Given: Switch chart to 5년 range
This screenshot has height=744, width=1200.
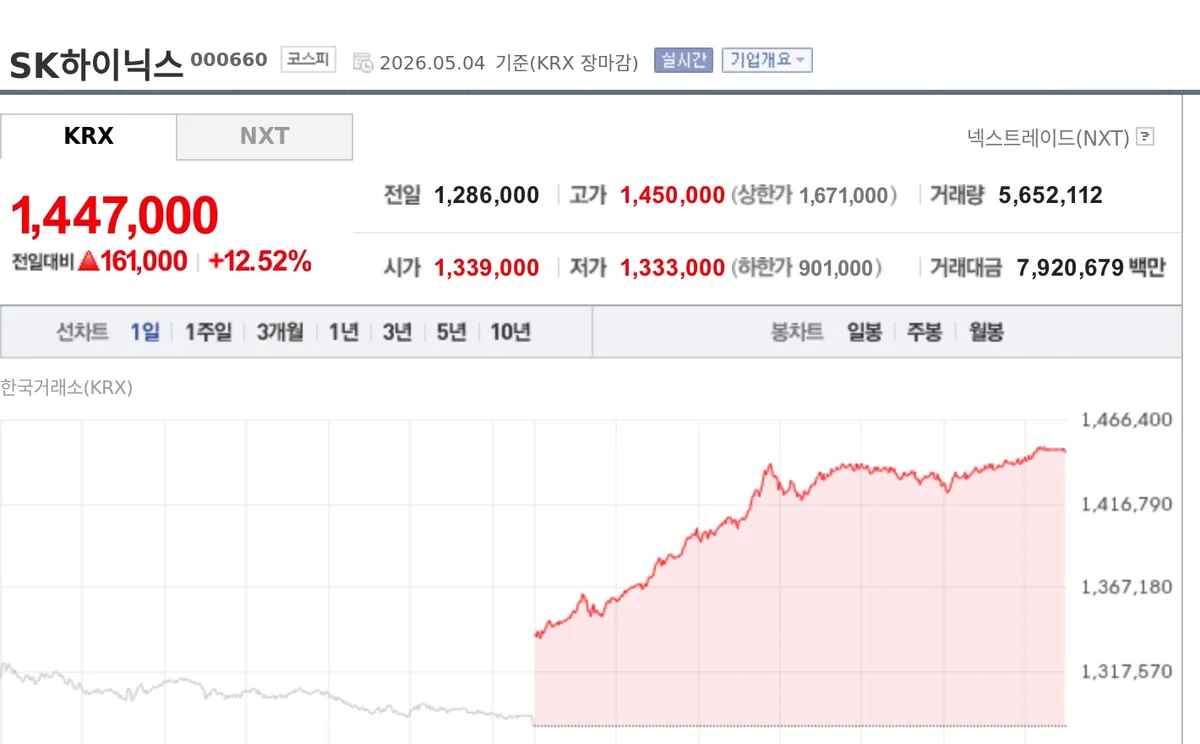Looking at the screenshot, I should [451, 332].
